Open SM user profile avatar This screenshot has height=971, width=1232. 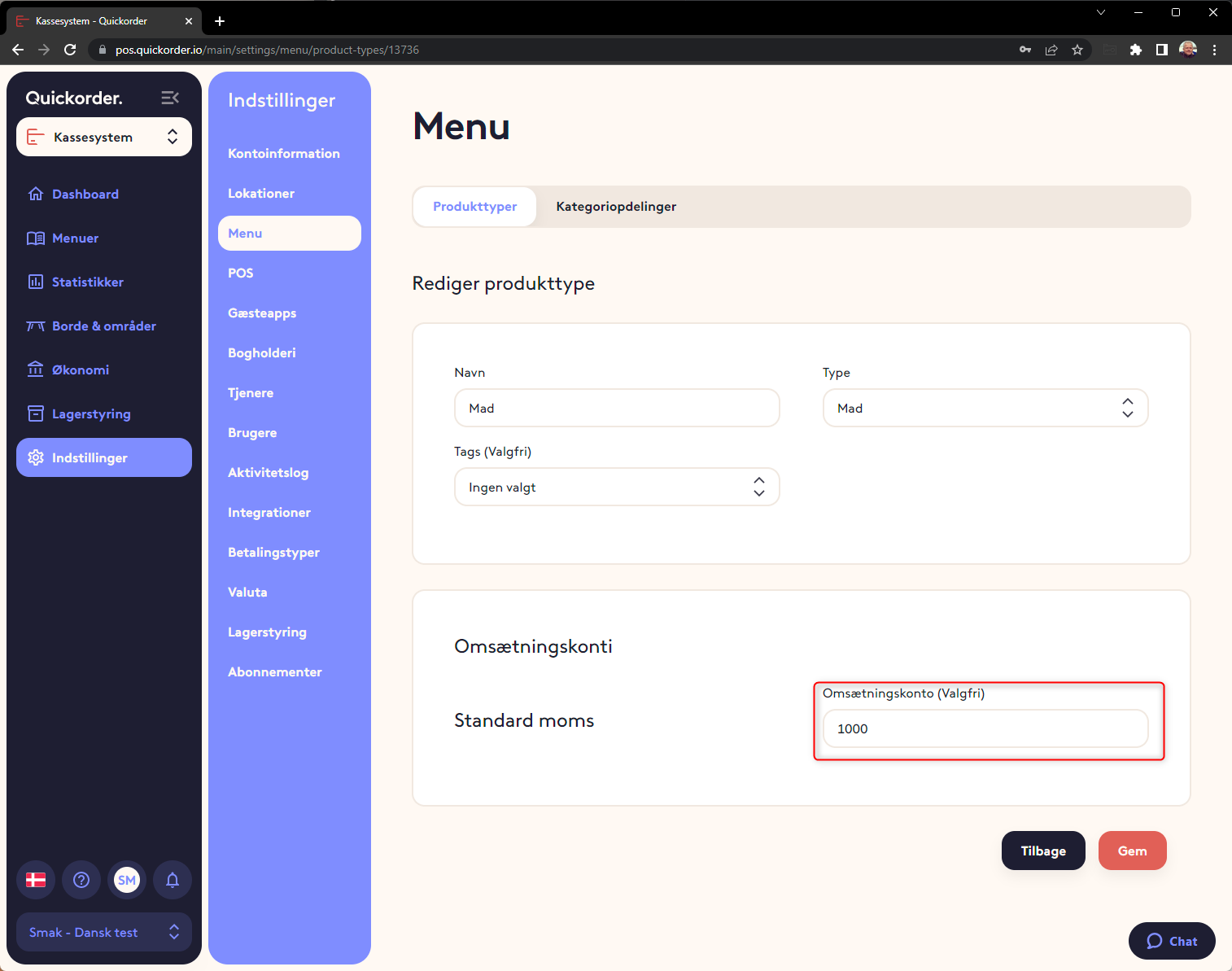(127, 880)
